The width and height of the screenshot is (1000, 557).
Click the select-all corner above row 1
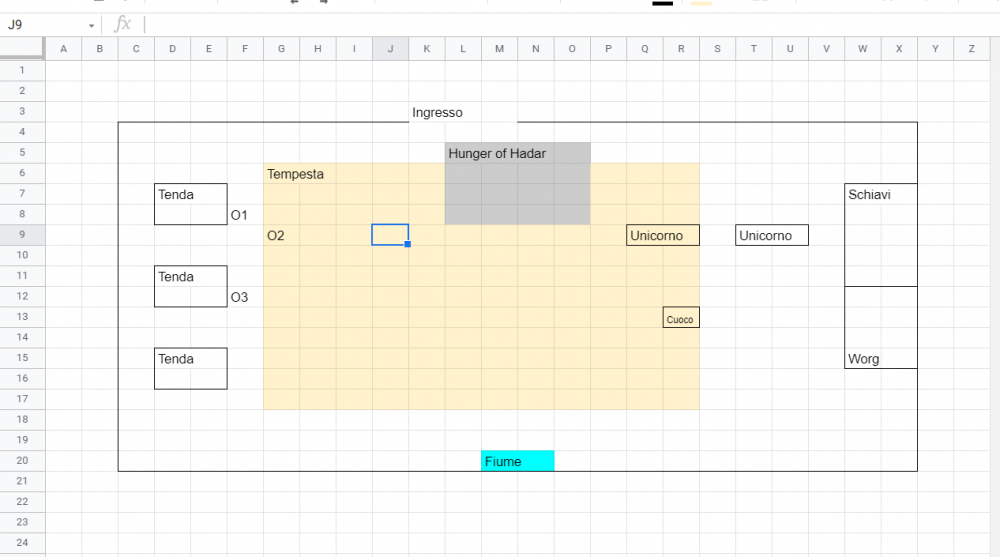22,48
